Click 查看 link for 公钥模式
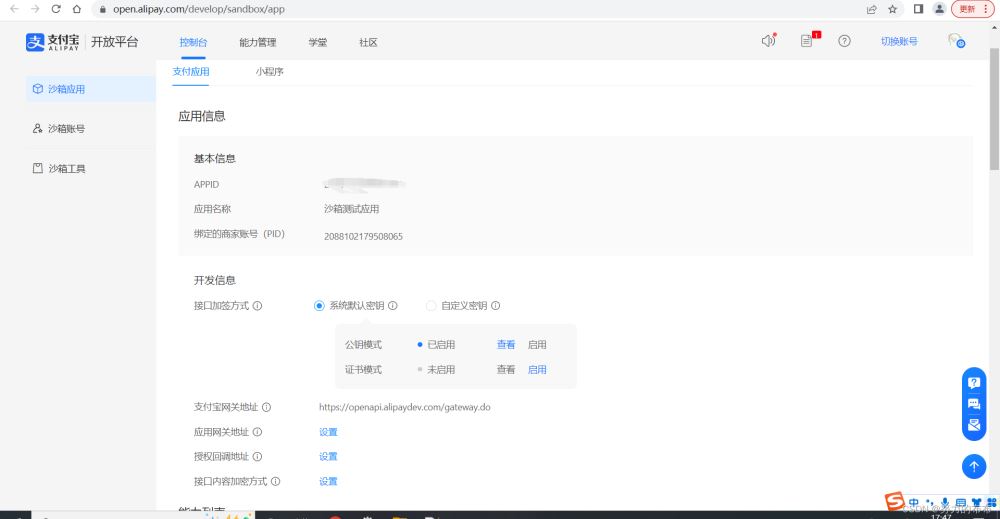The image size is (1000, 519). point(506,345)
